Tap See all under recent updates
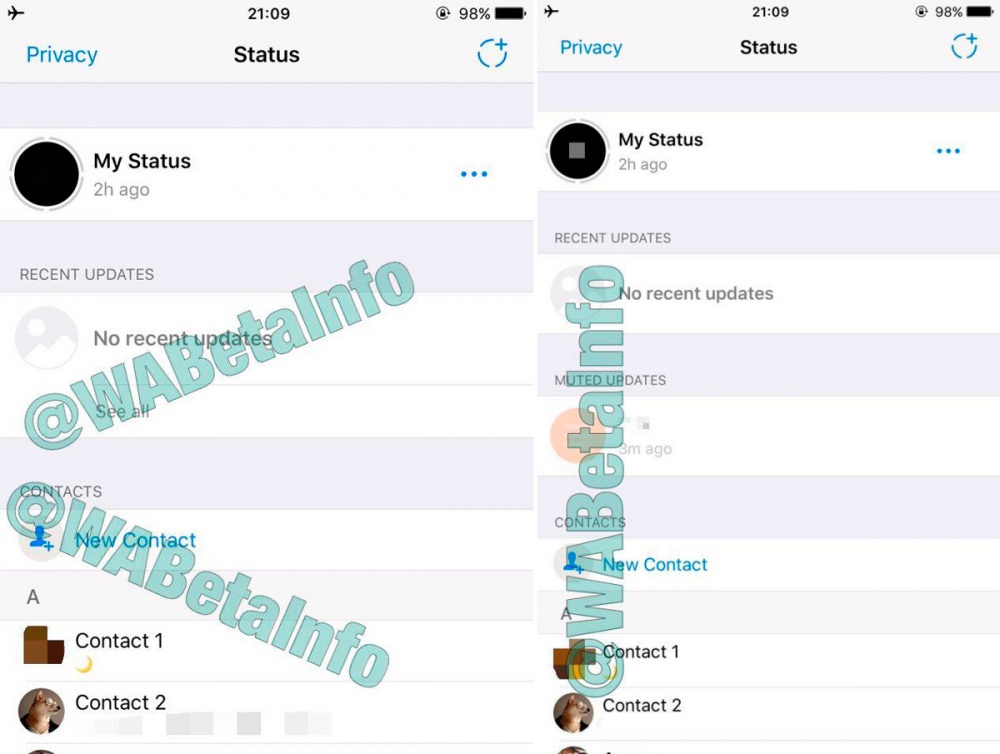 point(122,411)
